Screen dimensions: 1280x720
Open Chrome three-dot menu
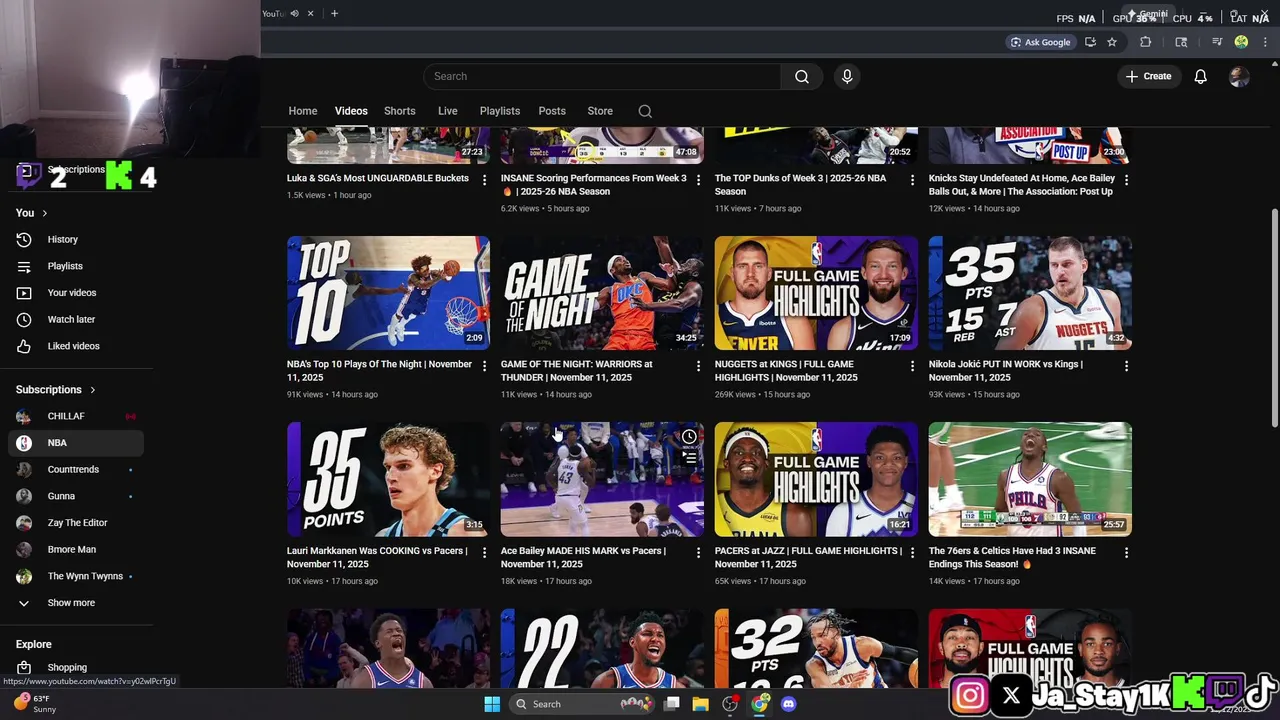point(1265,42)
